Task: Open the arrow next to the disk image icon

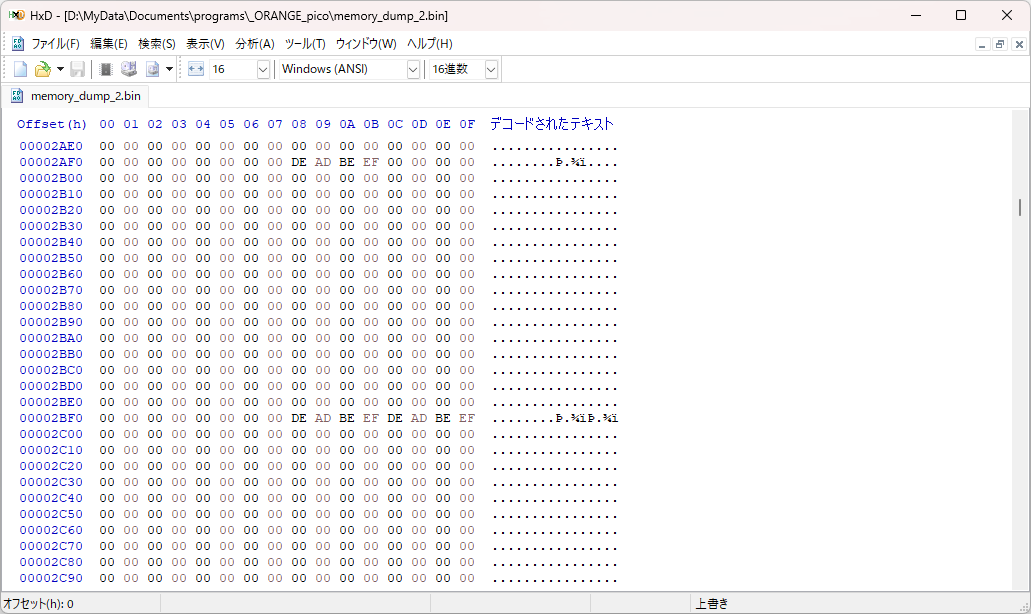Action: tap(169, 68)
